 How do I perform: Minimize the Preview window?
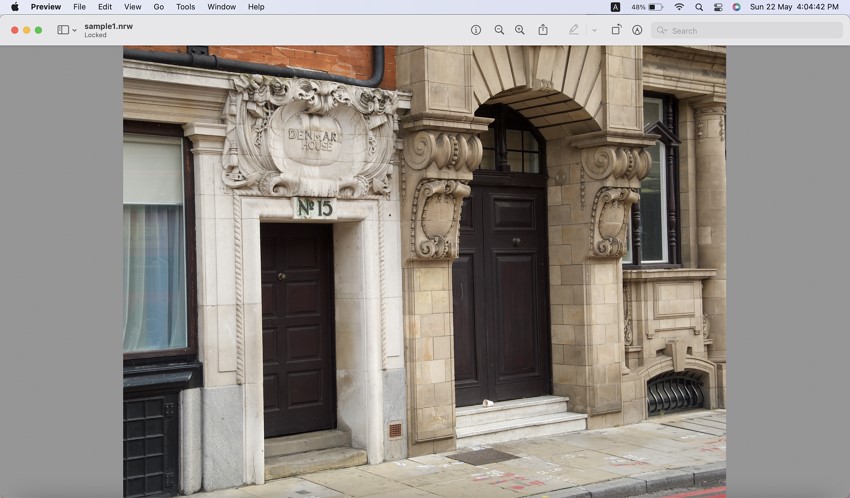click(x=27, y=30)
